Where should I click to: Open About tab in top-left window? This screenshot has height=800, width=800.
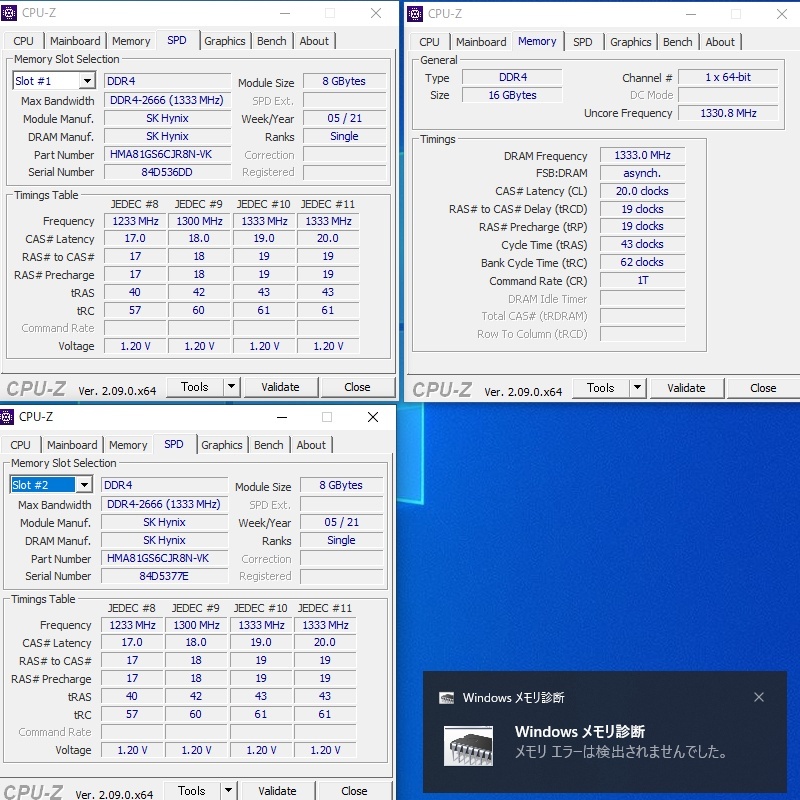pos(314,41)
